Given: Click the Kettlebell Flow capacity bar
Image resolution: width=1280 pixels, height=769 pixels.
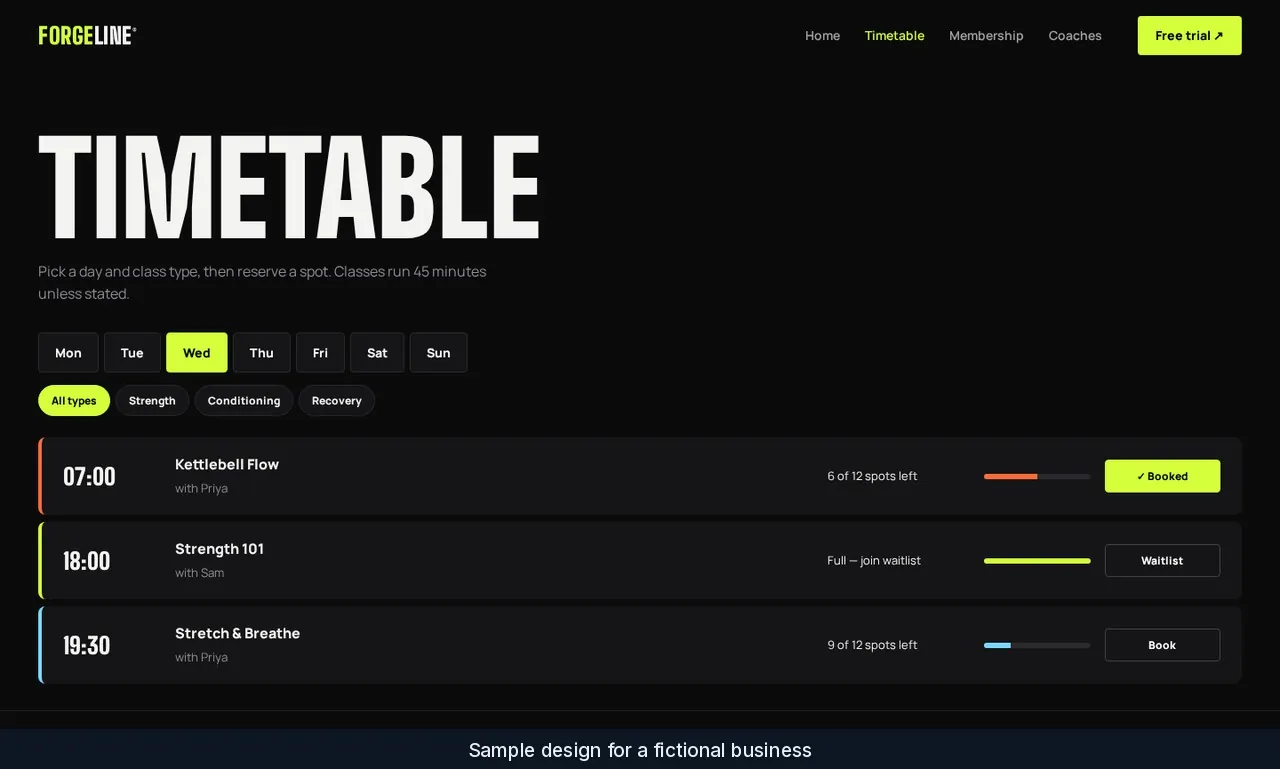Looking at the screenshot, I should (1037, 476).
